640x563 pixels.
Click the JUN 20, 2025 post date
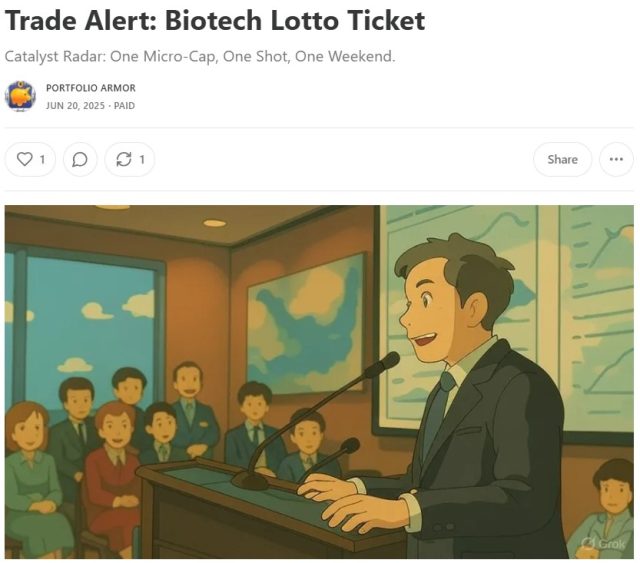[x=75, y=106]
